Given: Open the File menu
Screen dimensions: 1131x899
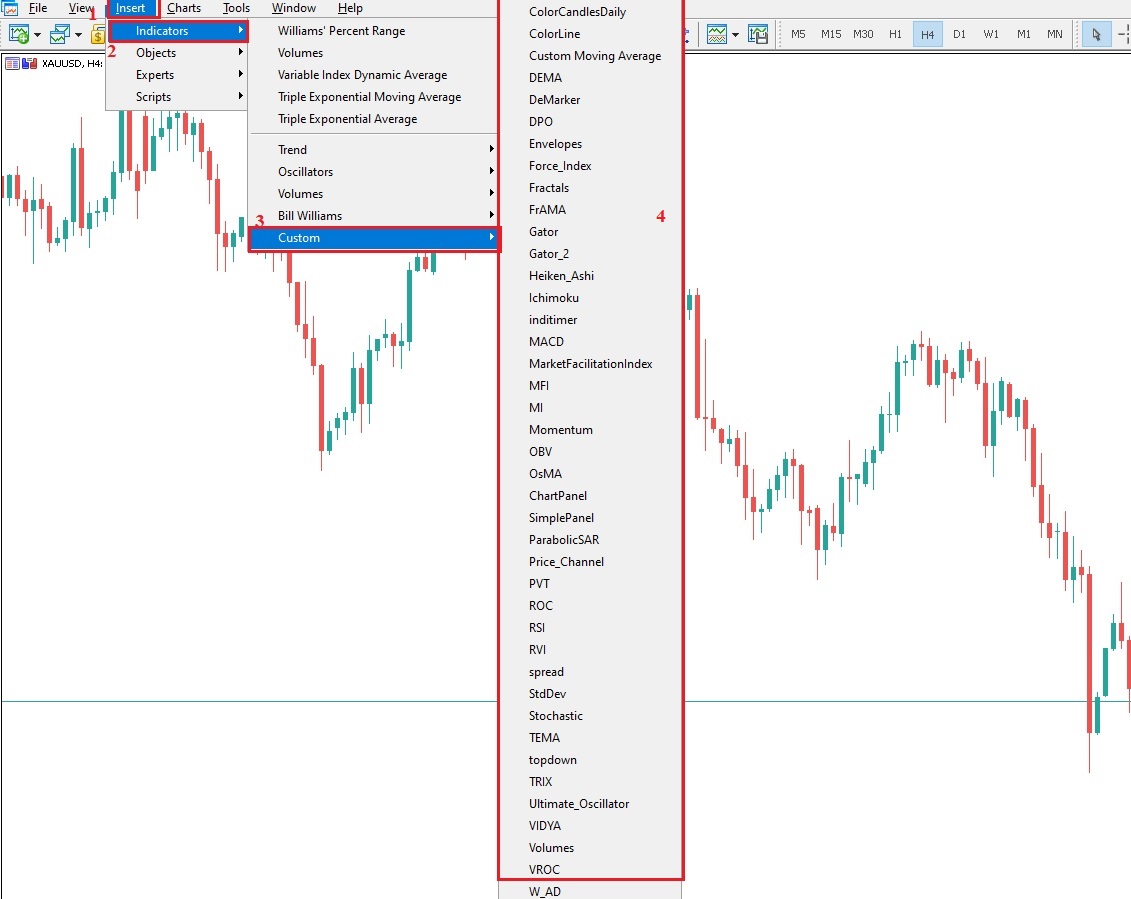Looking at the screenshot, I should 38,8.
